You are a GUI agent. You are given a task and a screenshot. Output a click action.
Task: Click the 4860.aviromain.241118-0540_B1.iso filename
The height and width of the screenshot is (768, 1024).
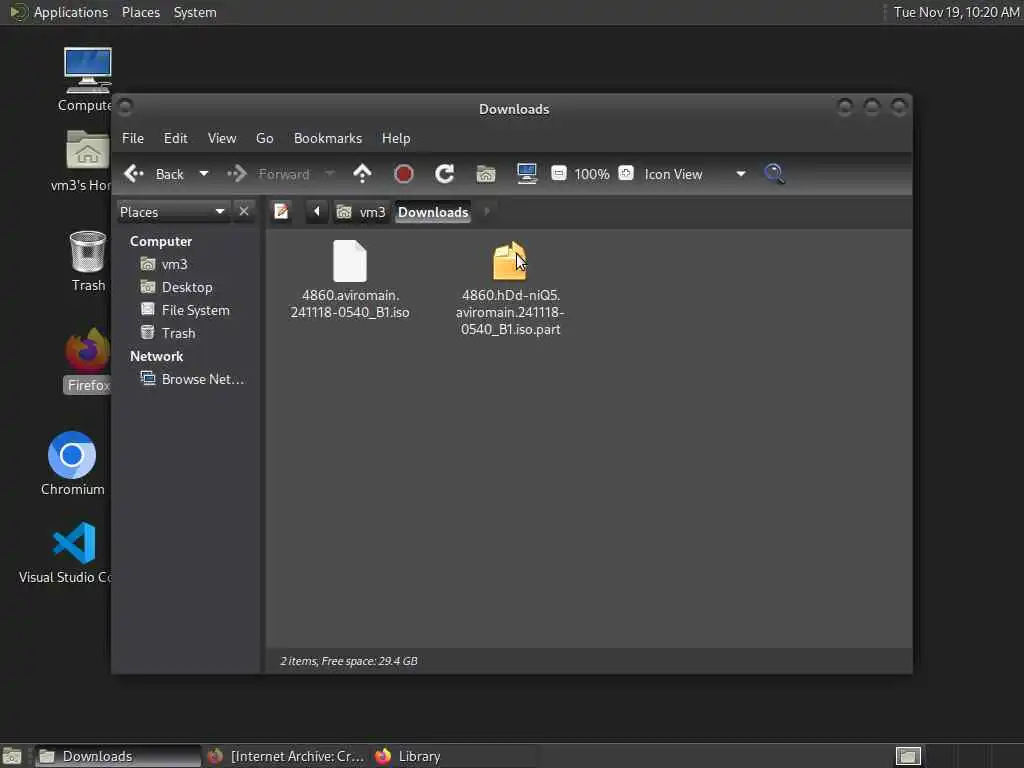coord(350,304)
